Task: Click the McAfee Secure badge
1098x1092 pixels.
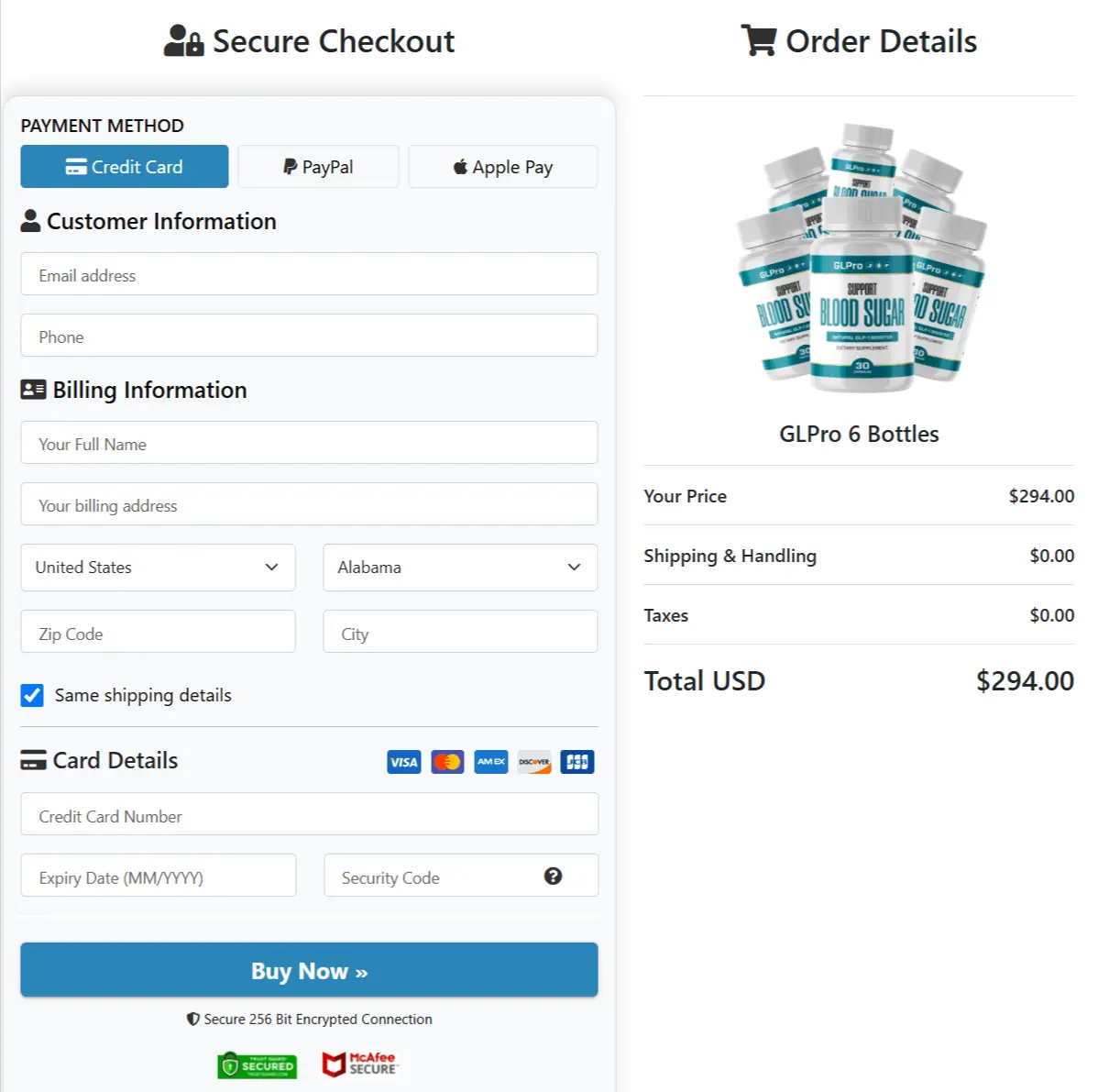Action: [359, 1064]
